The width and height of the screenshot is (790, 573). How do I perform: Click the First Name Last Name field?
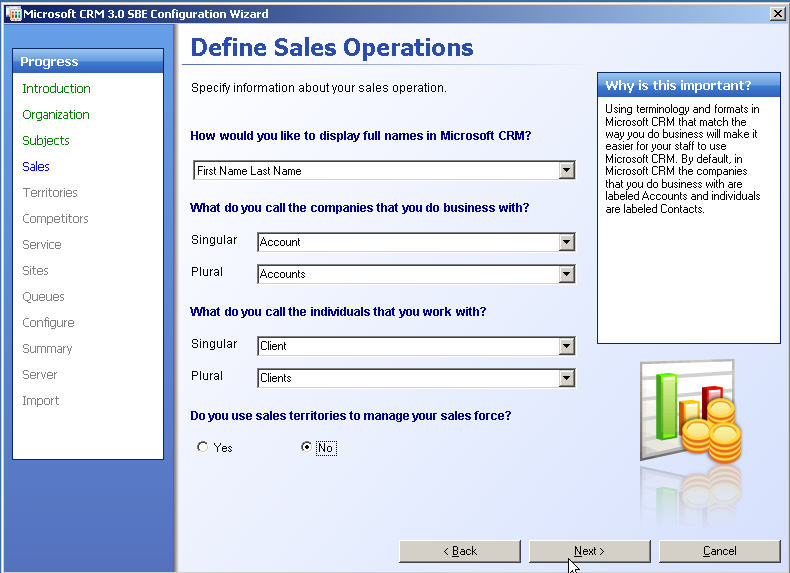pos(376,170)
